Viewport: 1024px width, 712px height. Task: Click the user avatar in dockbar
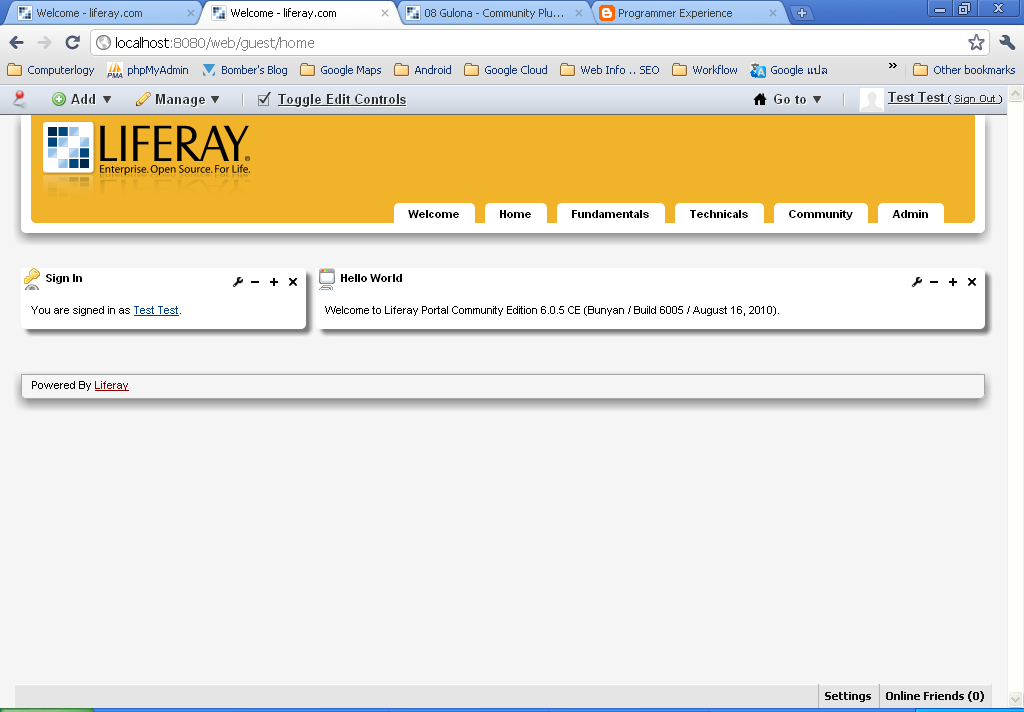[871, 100]
